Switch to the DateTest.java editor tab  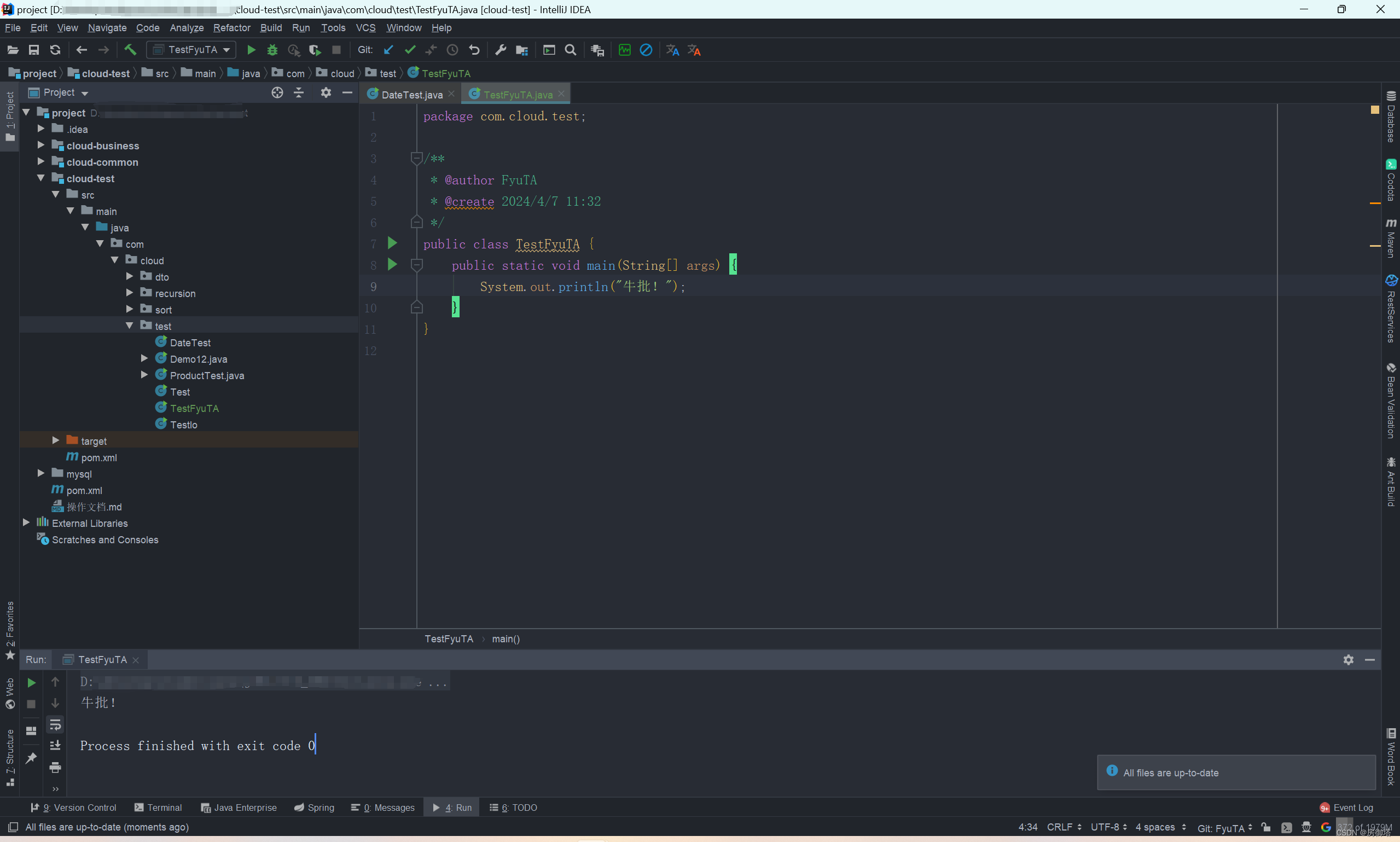pyautogui.click(x=411, y=94)
